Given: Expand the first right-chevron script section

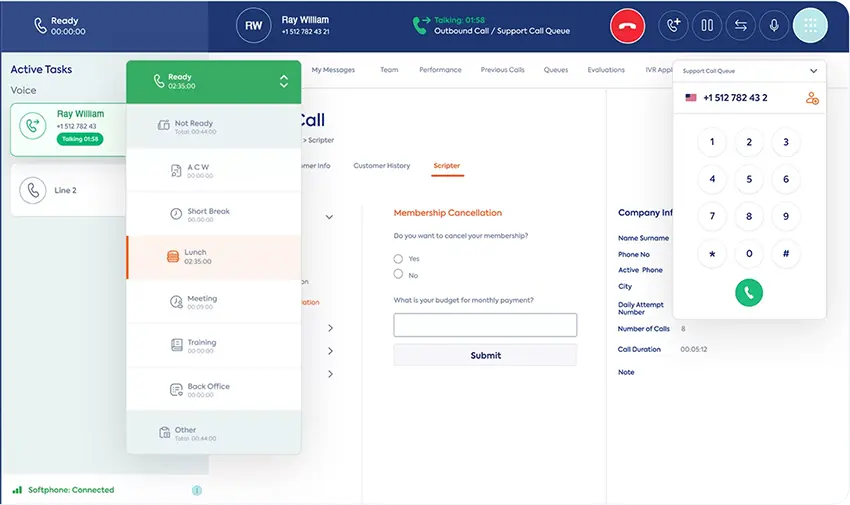Looking at the screenshot, I should click(x=331, y=328).
